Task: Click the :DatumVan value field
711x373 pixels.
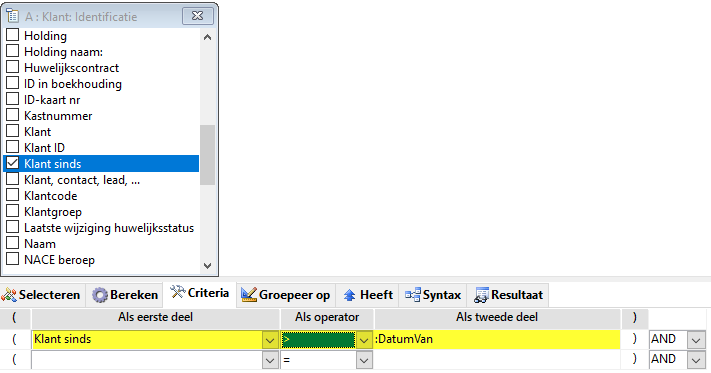Action: (497, 339)
